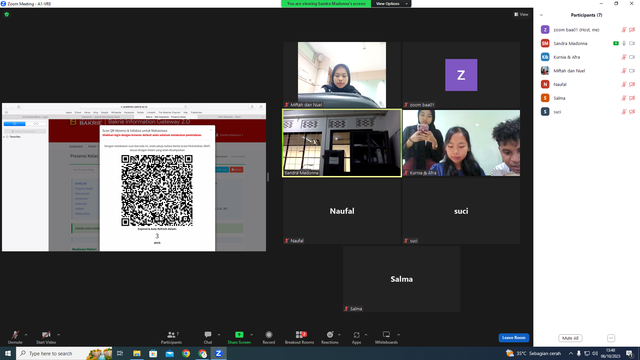Image resolution: width=640 pixels, height=360 pixels.
Task: Open the Chat panel
Action: (208, 337)
